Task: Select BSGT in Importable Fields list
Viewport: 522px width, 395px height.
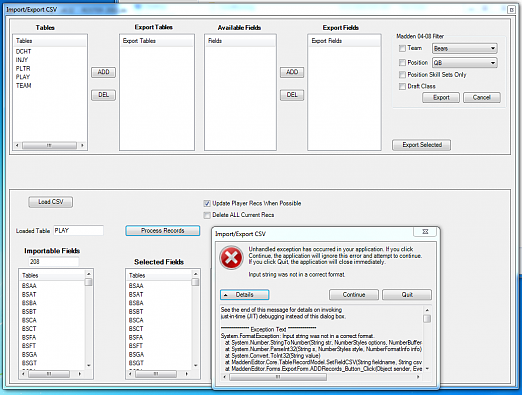Action: click(29, 363)
